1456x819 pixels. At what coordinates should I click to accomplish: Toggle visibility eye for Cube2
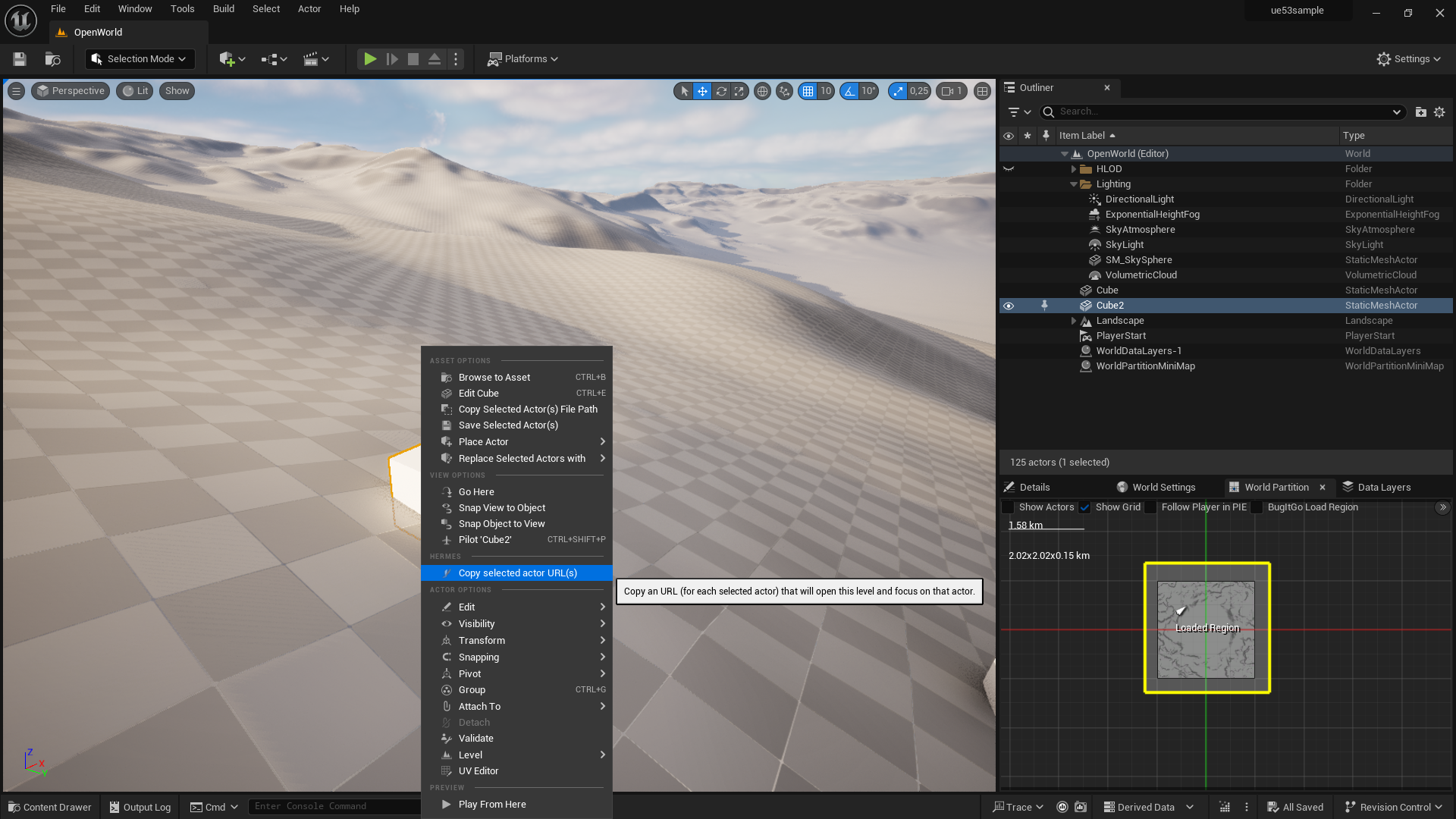(1009, 306)
